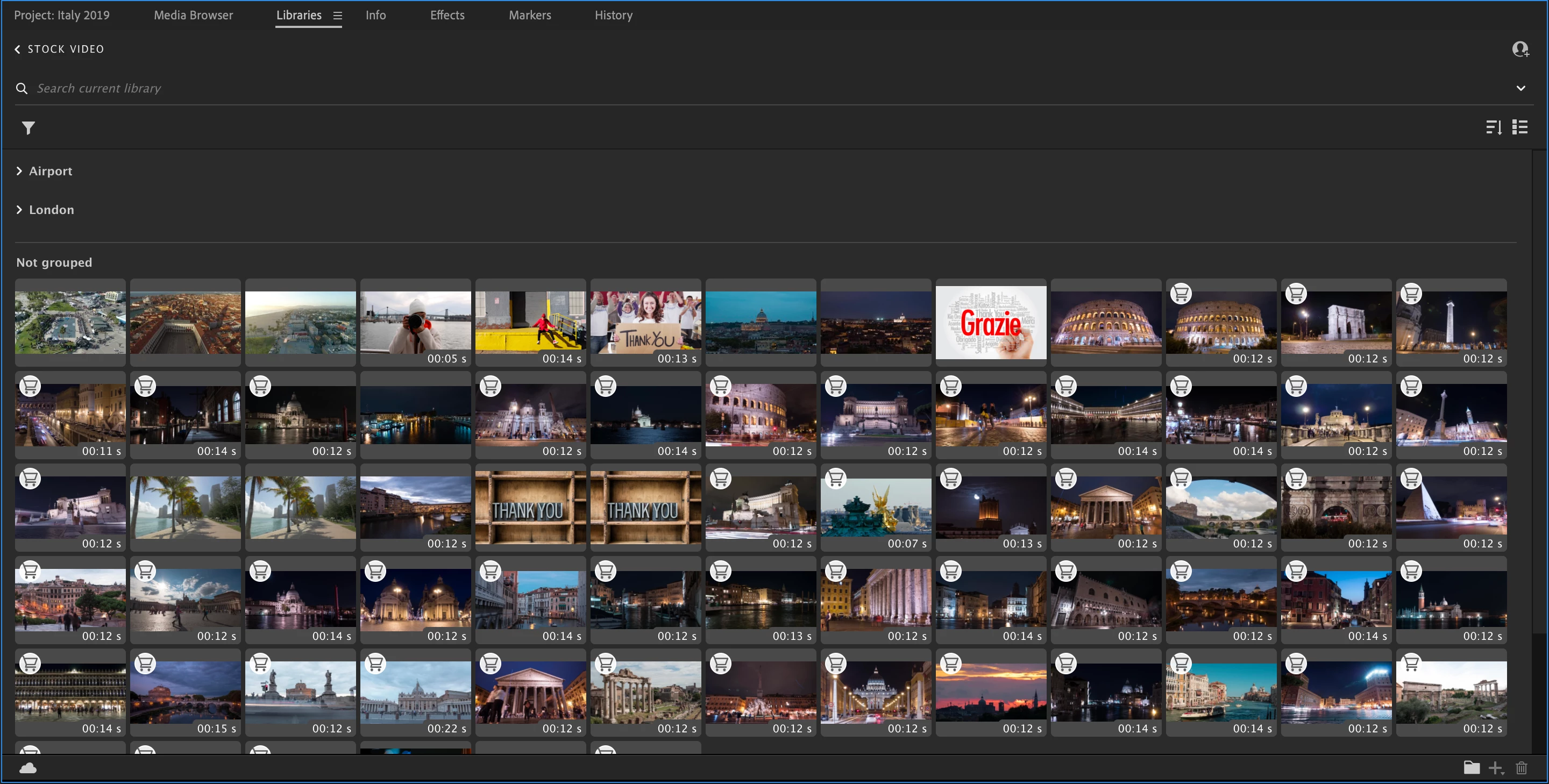Screen dimensions: 1549x784
Task: Open the Libraries panel hamburger menu
Action: [x=337, y=16]
